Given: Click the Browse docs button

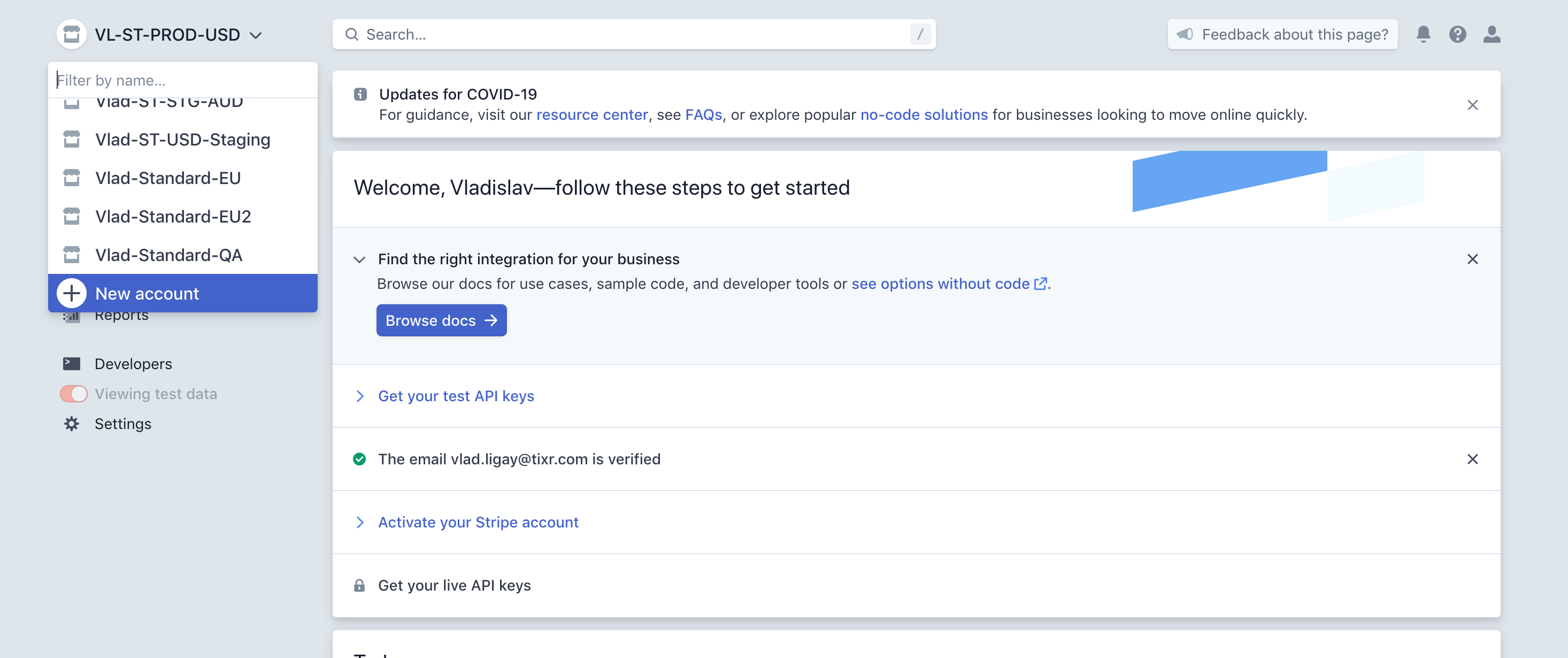Looking at the screenshot, I should (441, 320).
